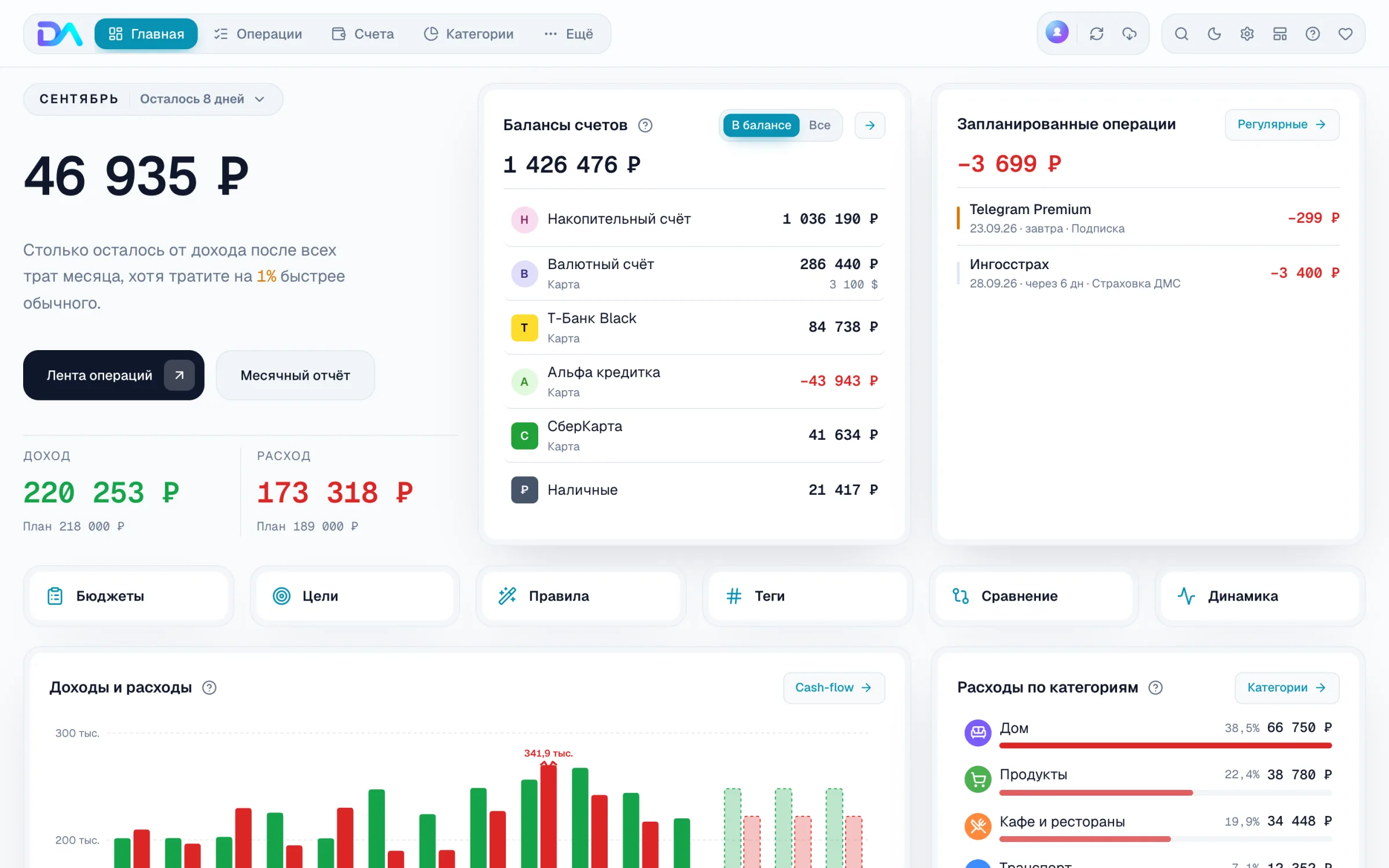Screen dimensions: 1389x868
Task: Open help question mark in top bar
Action: tap(1313, 34)
